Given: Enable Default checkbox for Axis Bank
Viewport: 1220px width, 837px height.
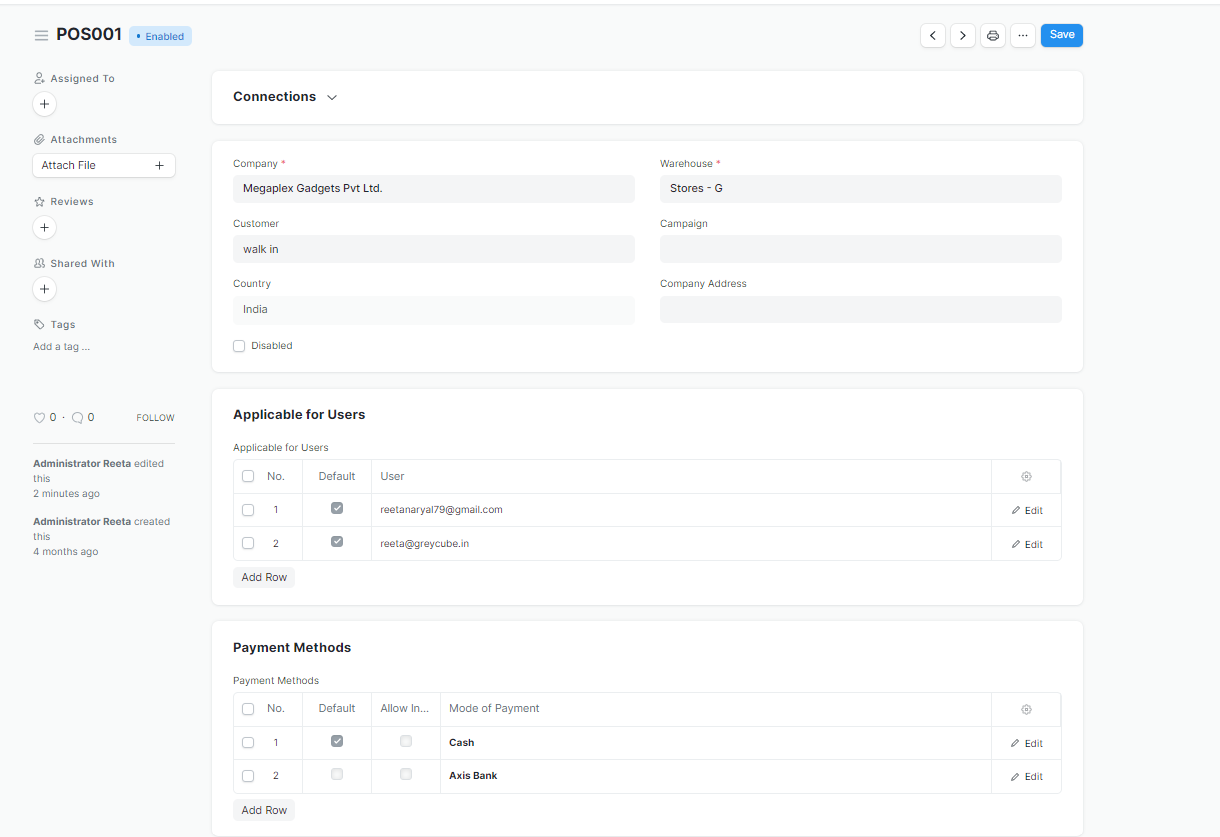Looking at the screenshot, I should [337, 774].
